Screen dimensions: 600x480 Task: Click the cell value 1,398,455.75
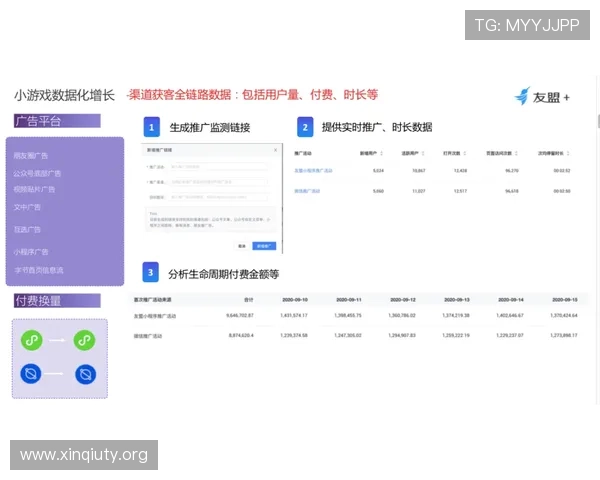click(x=348, y=315)
